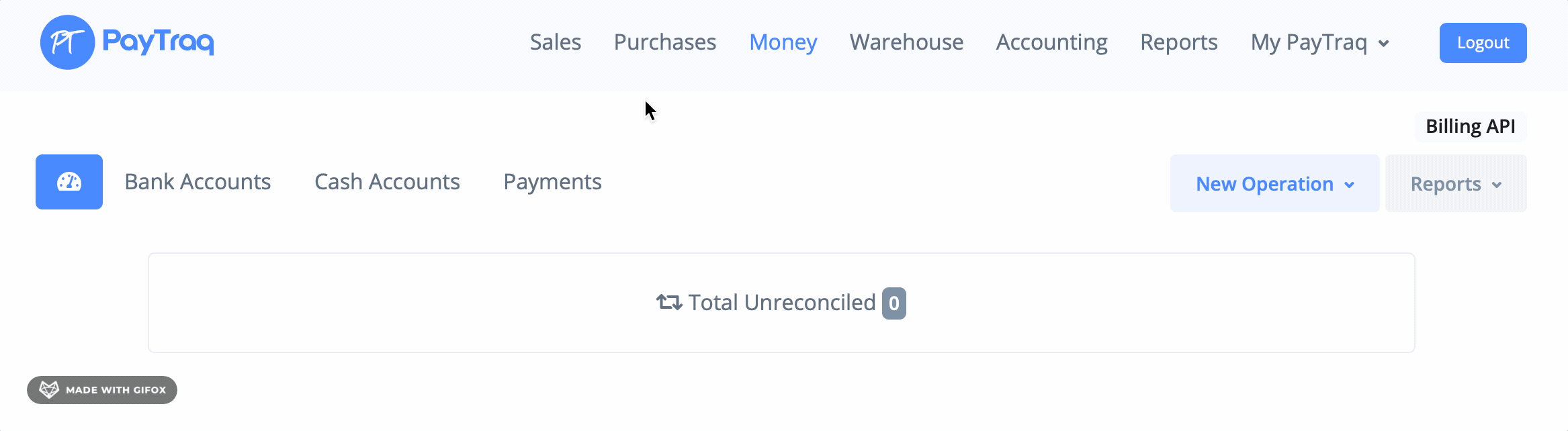Screen dimensions: 1568x431
Task: Open the Money dashboard gauge icon
Action: pyautogui.click(x=69, y=182)
